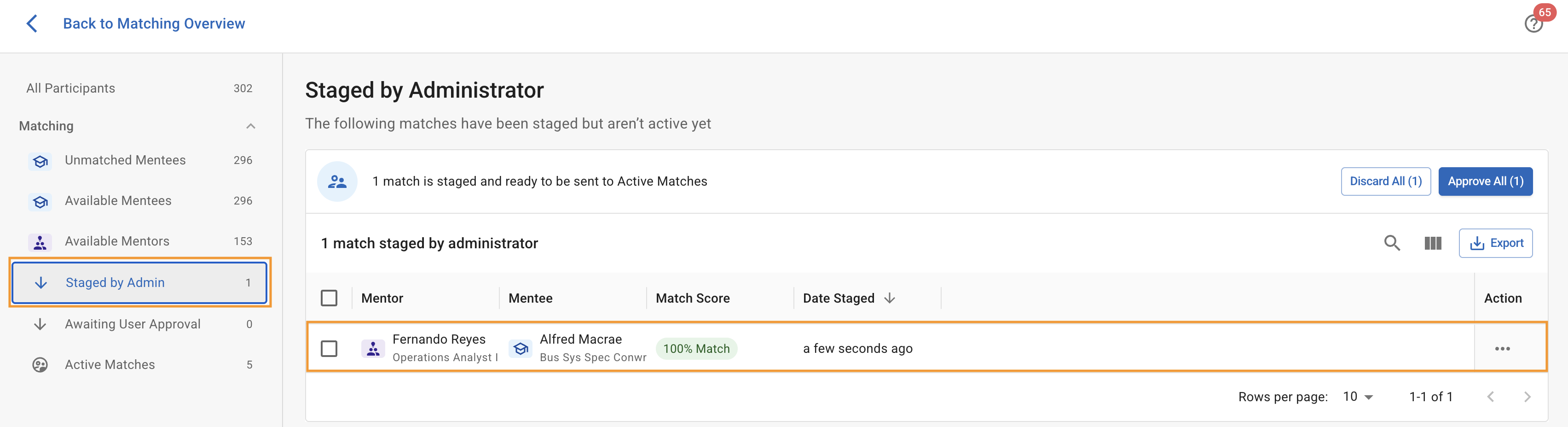Screen dimensions: 1568x427
Task: Open the column view settings icon
Action: (x=1432, y=243)
